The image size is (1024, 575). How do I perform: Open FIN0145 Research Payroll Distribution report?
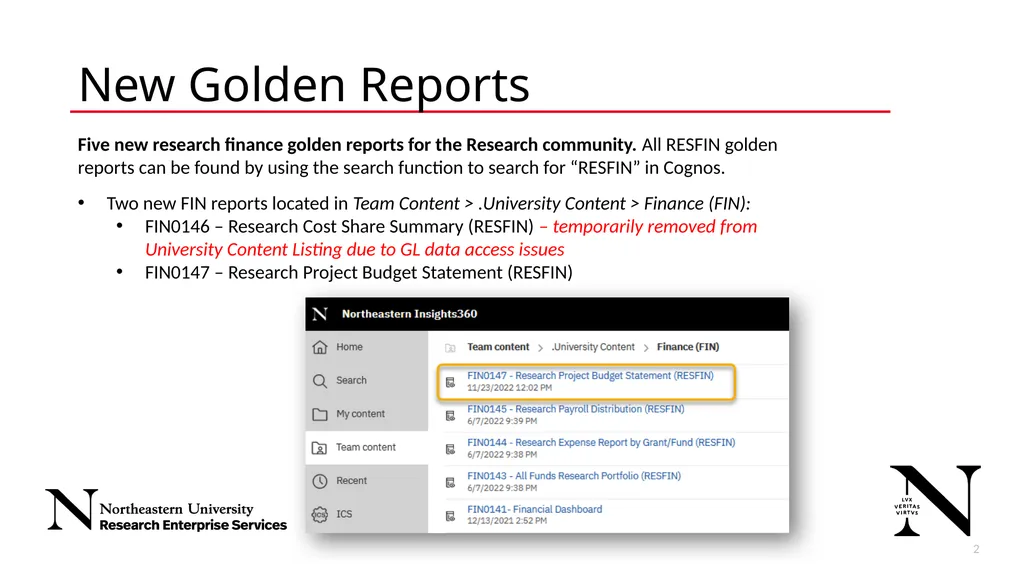575,409
